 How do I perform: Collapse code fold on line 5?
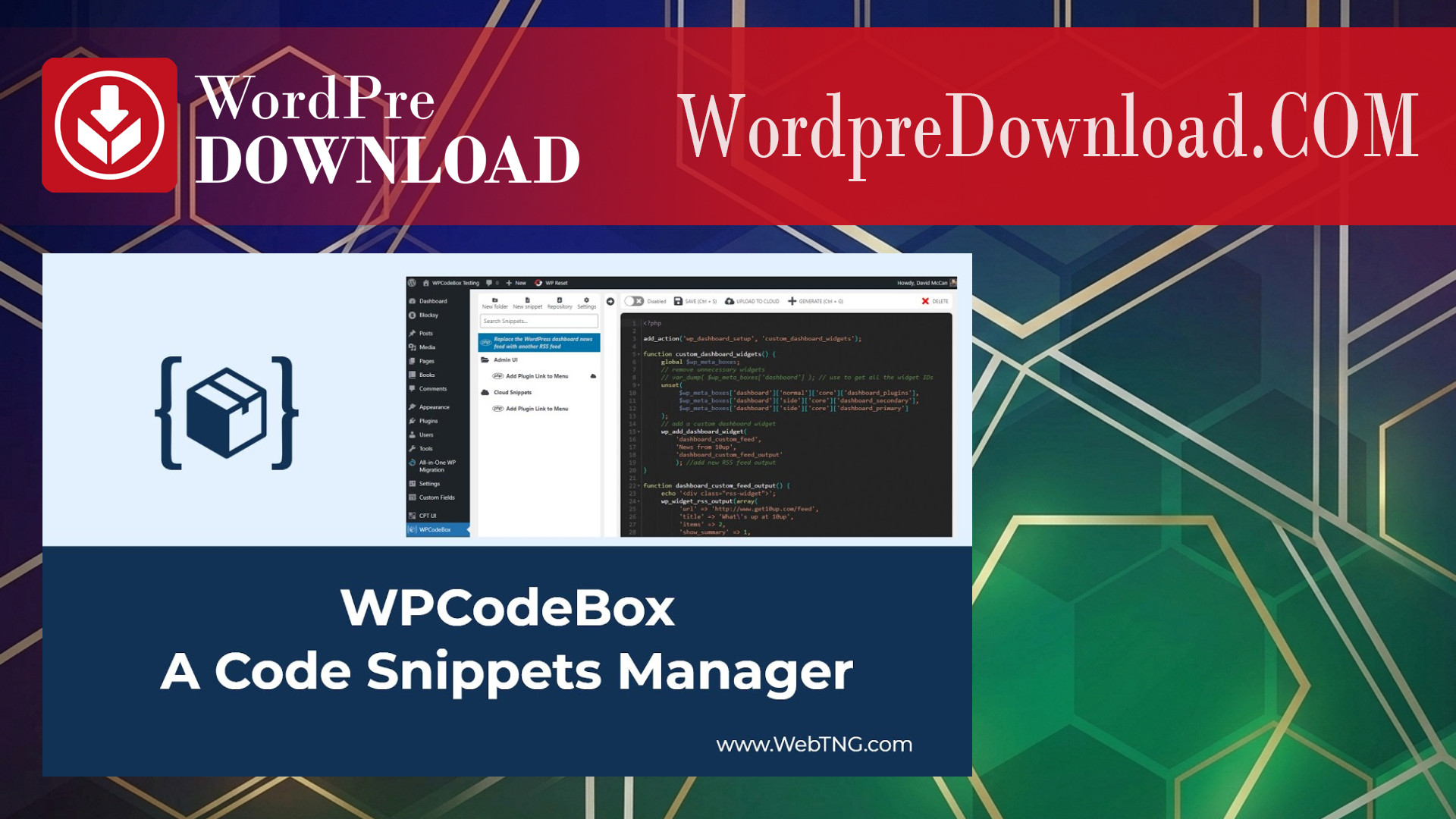click(x=639, y=354)
